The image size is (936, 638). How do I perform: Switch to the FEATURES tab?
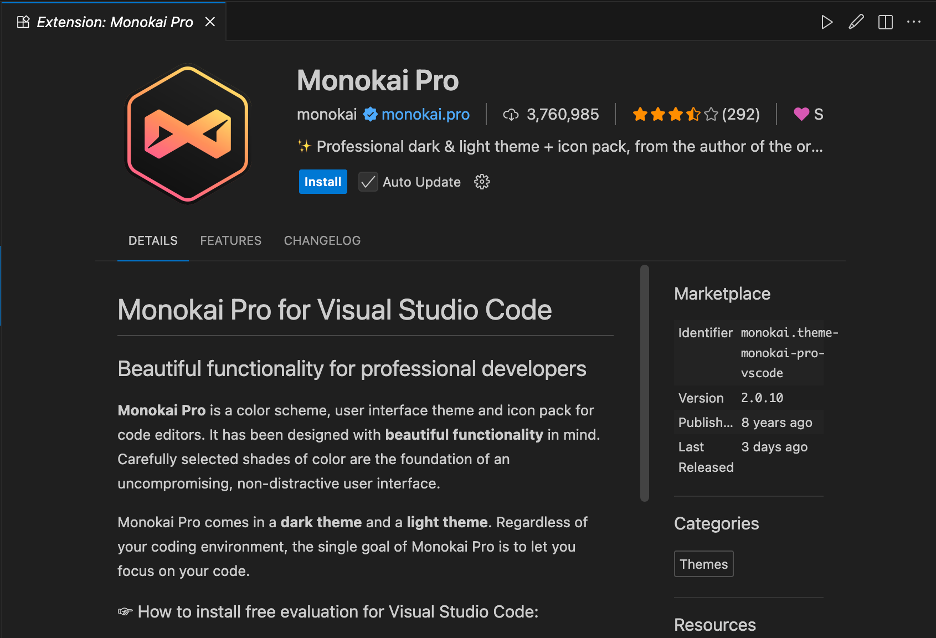tap(230, 241)
